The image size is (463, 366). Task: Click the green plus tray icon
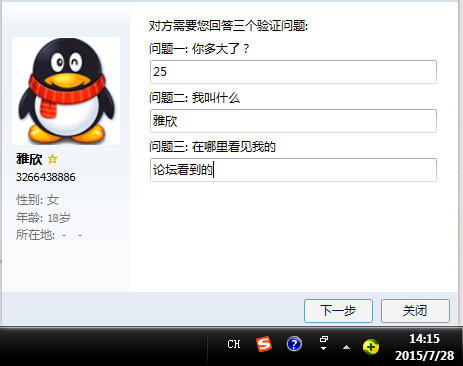[x=371, y=347]
